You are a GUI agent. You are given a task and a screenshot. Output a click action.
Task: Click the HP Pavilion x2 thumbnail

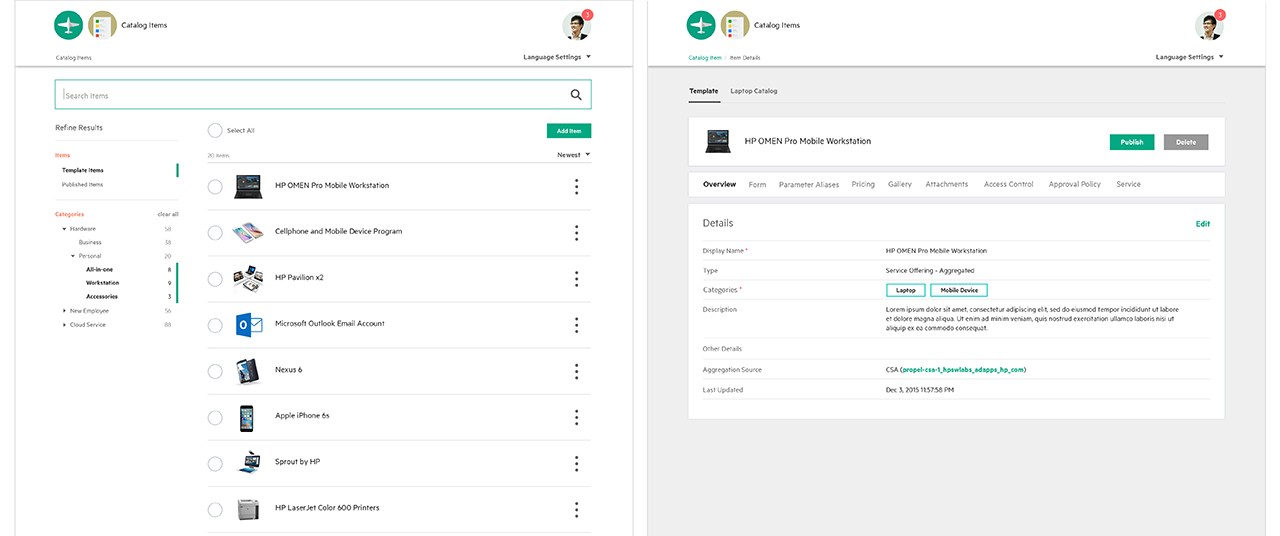pyautogui.click(x=248, y=278)
